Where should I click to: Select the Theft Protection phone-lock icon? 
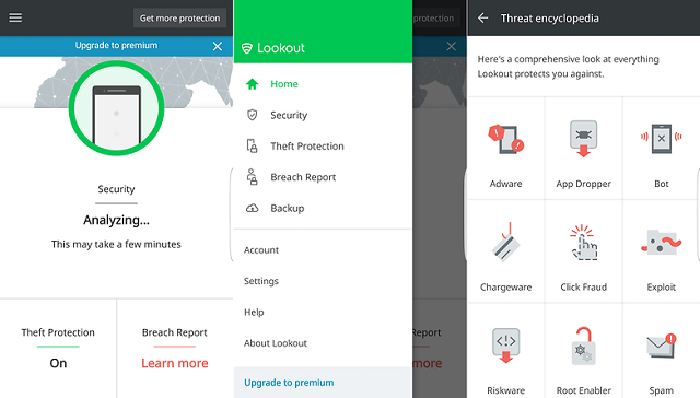coord(252,146)
